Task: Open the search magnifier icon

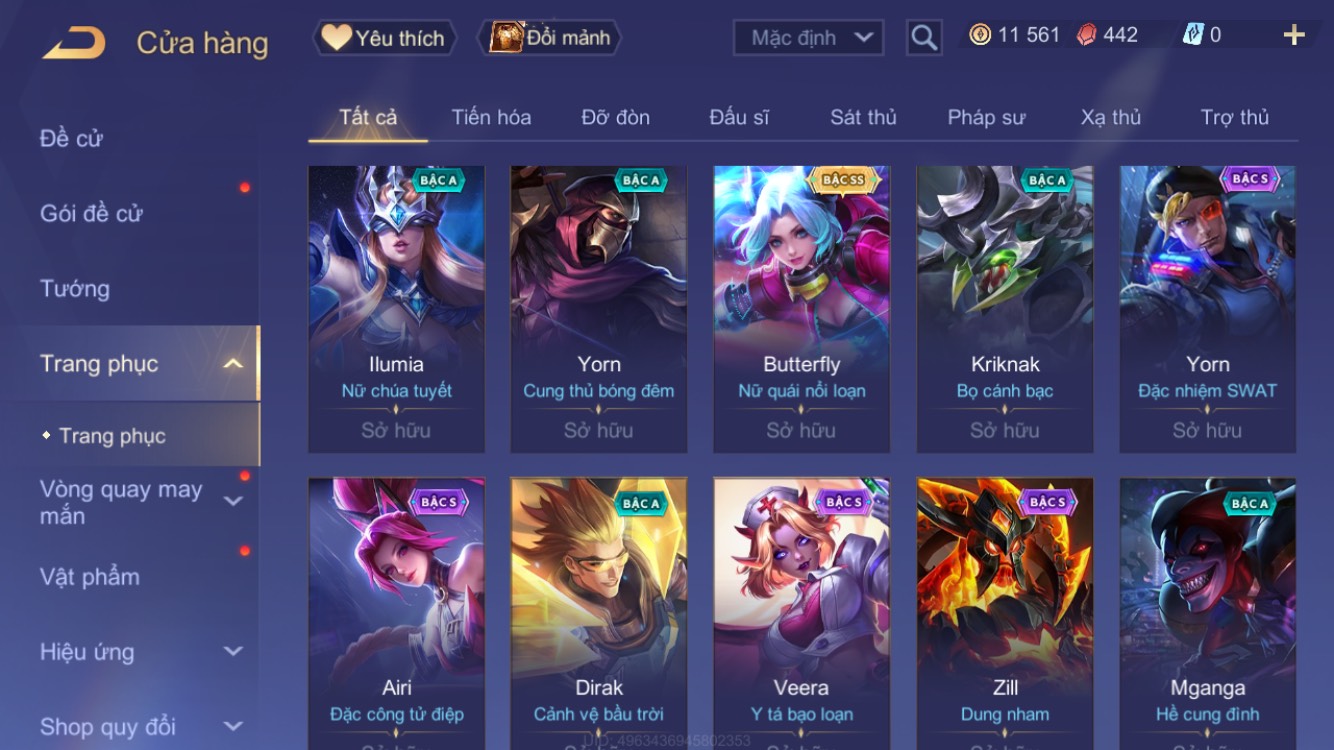Action: point(924,38)
